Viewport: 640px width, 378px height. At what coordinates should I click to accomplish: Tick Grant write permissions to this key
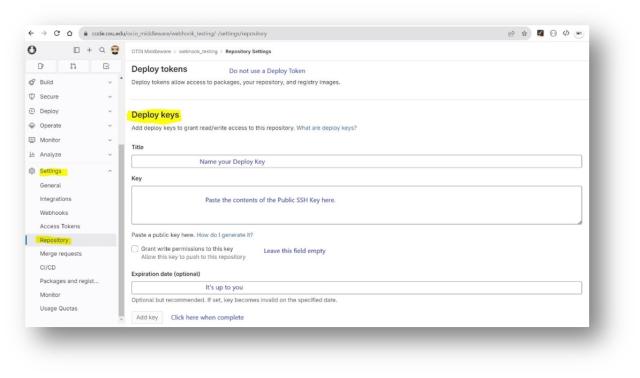coord(135,249)
